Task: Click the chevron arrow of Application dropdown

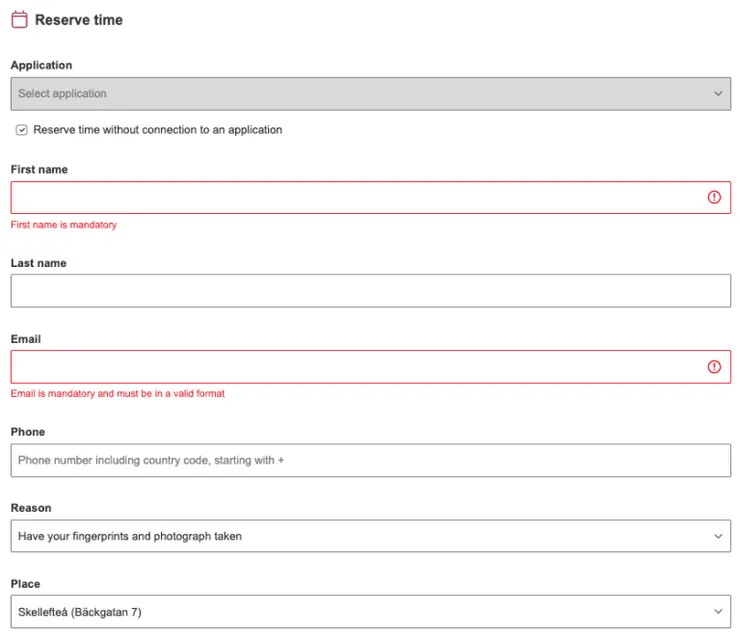Action: pyautogui.click(x=718, y=94)
